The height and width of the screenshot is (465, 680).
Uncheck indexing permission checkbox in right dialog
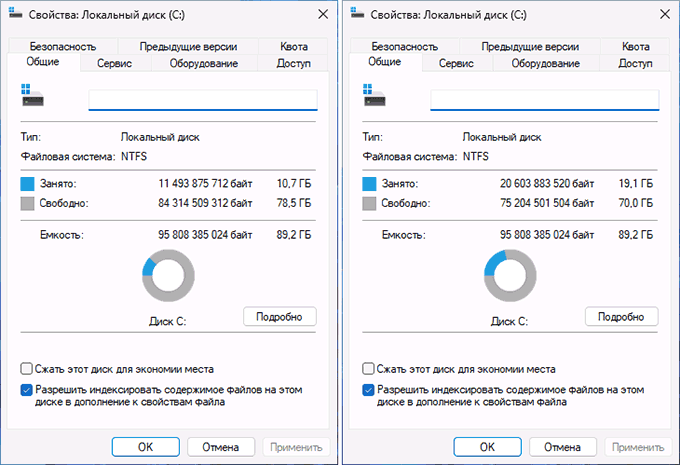368,390
